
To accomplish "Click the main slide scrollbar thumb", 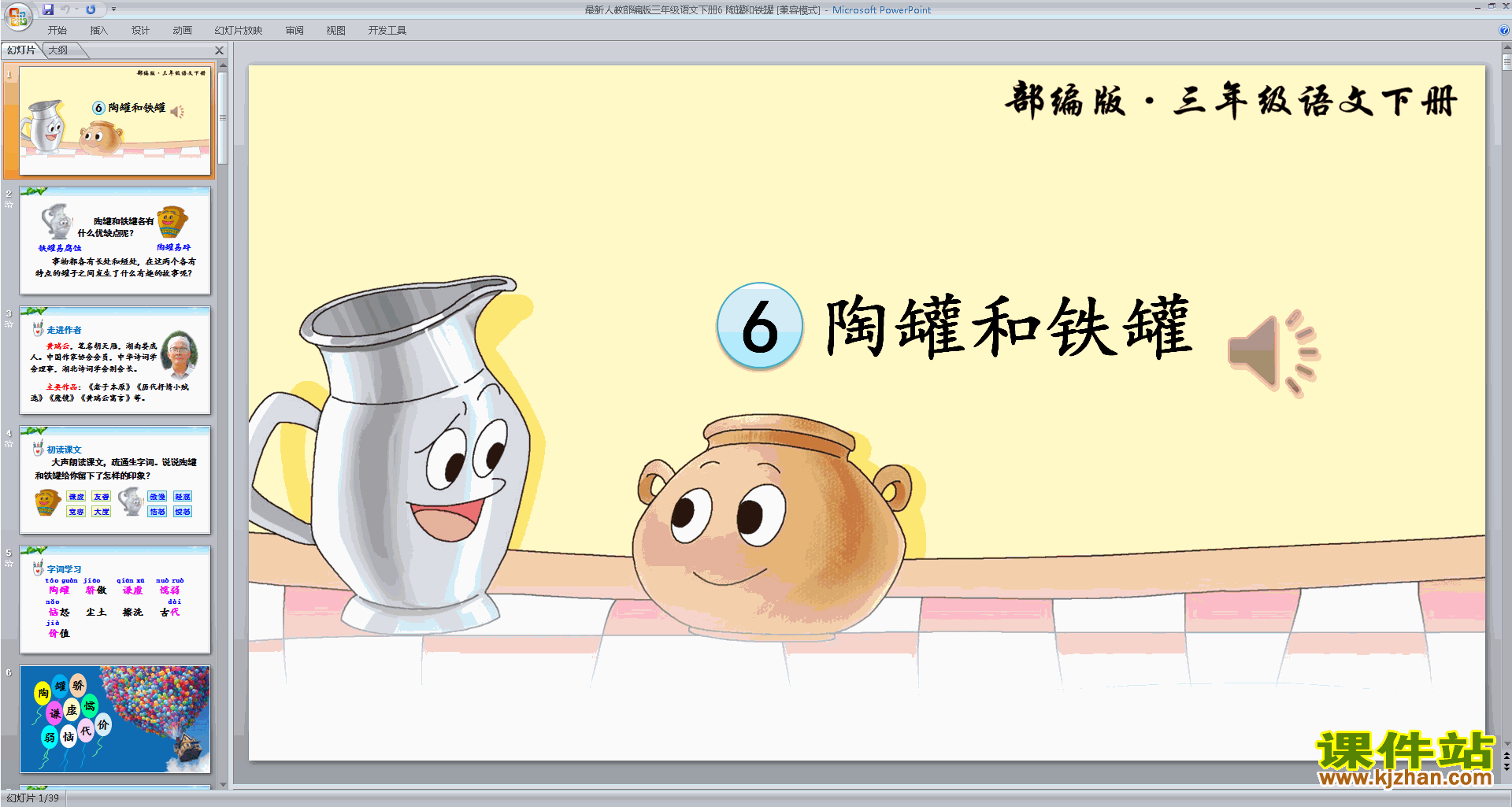I will tap(1506, 62).
